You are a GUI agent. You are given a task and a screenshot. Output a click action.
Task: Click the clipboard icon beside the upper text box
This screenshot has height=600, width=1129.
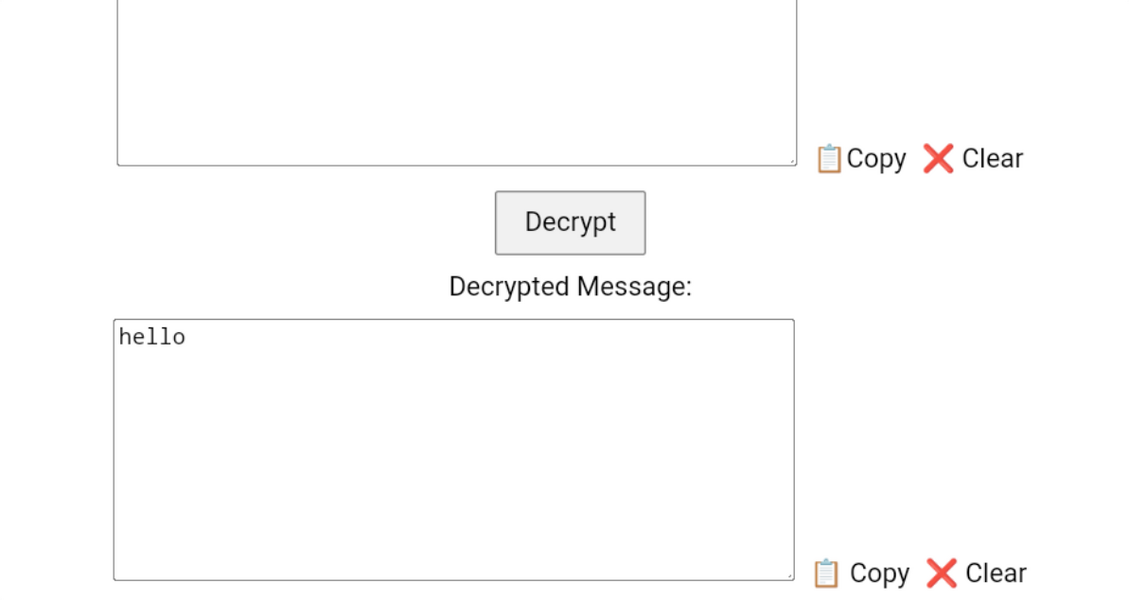click(x=829, y=158)
